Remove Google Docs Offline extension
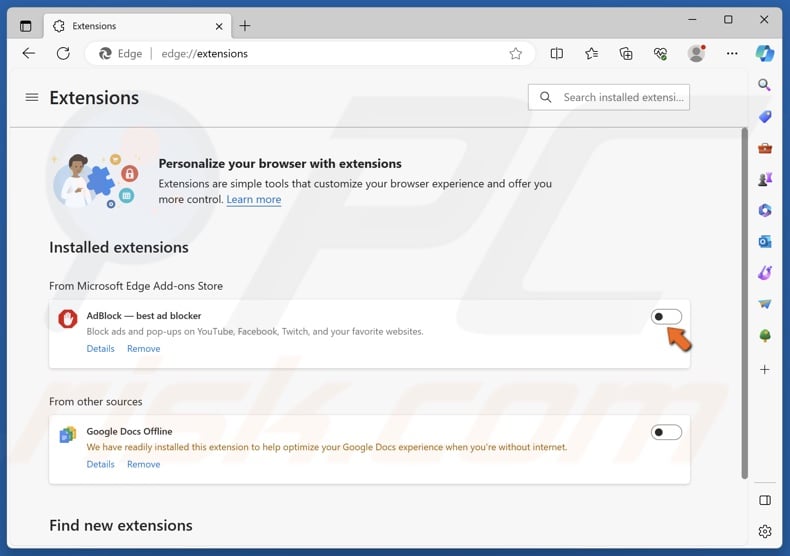Image resolution: width=790 pixels, height=556 pixels. click(x=144, y=464)
